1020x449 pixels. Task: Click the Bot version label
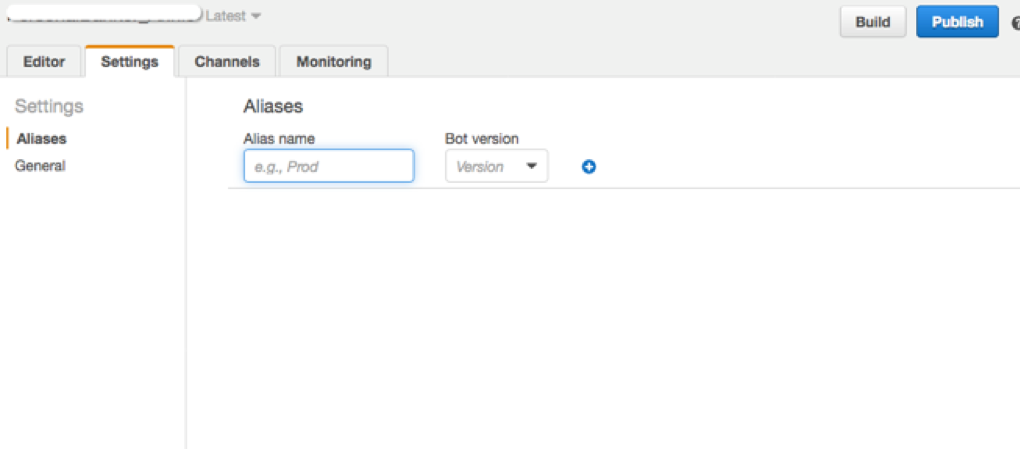482,139
